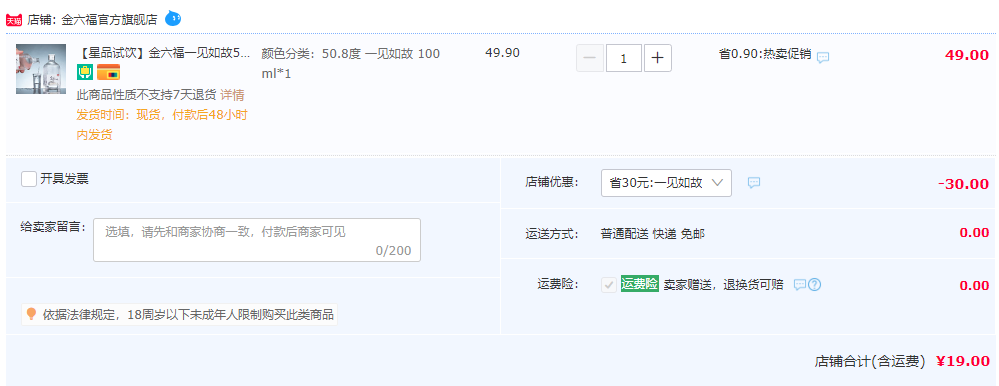This screenshot has width=999, height=386.
Task: Tick the 开具发票 checkbox
Action: tap(29, 179)
